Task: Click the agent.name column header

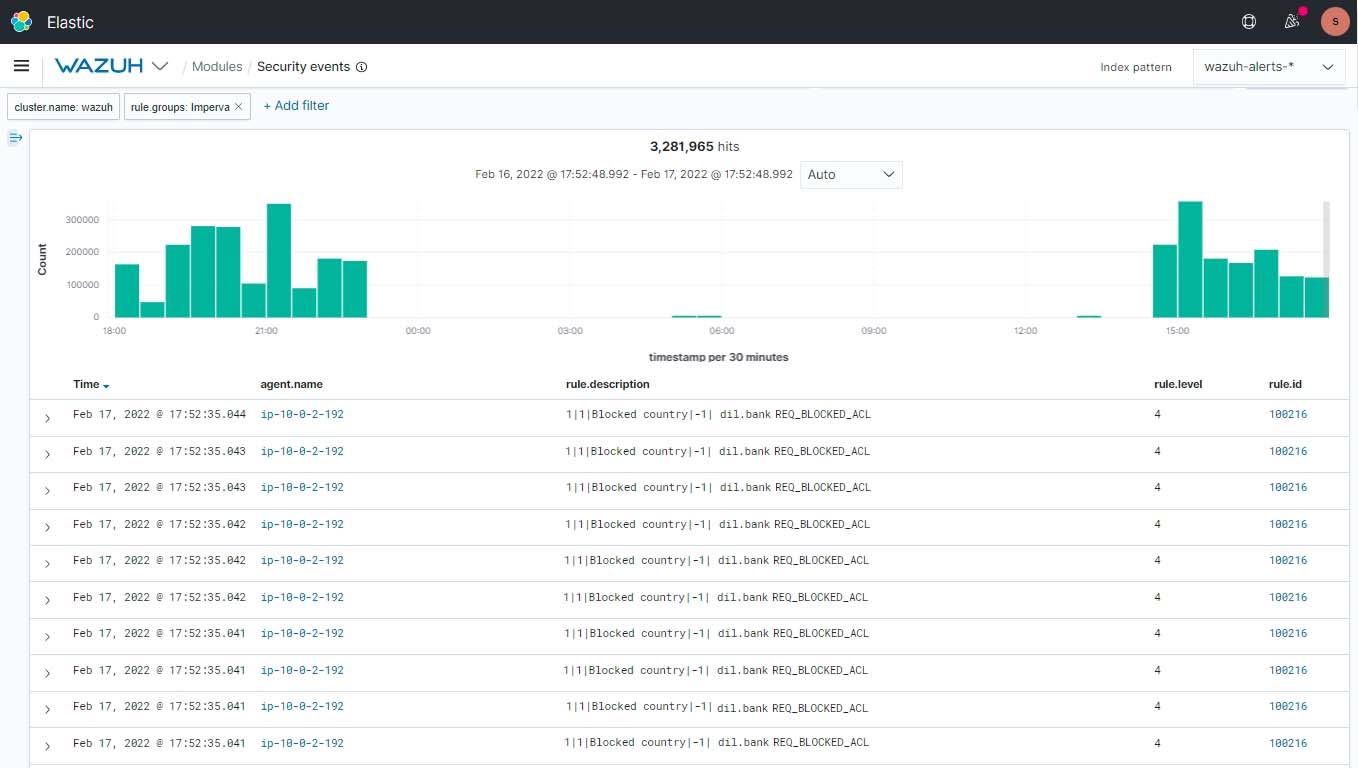Action: pos(291,384)
